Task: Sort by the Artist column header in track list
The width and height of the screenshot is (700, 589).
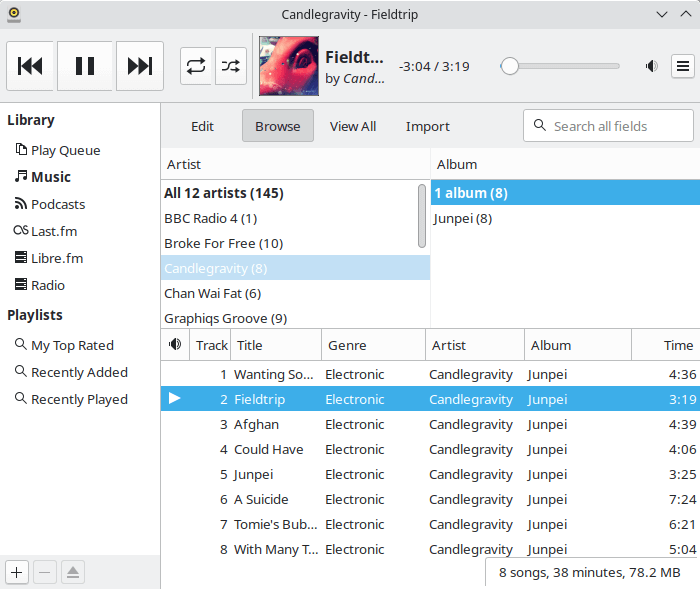Action: coord(475,345)
